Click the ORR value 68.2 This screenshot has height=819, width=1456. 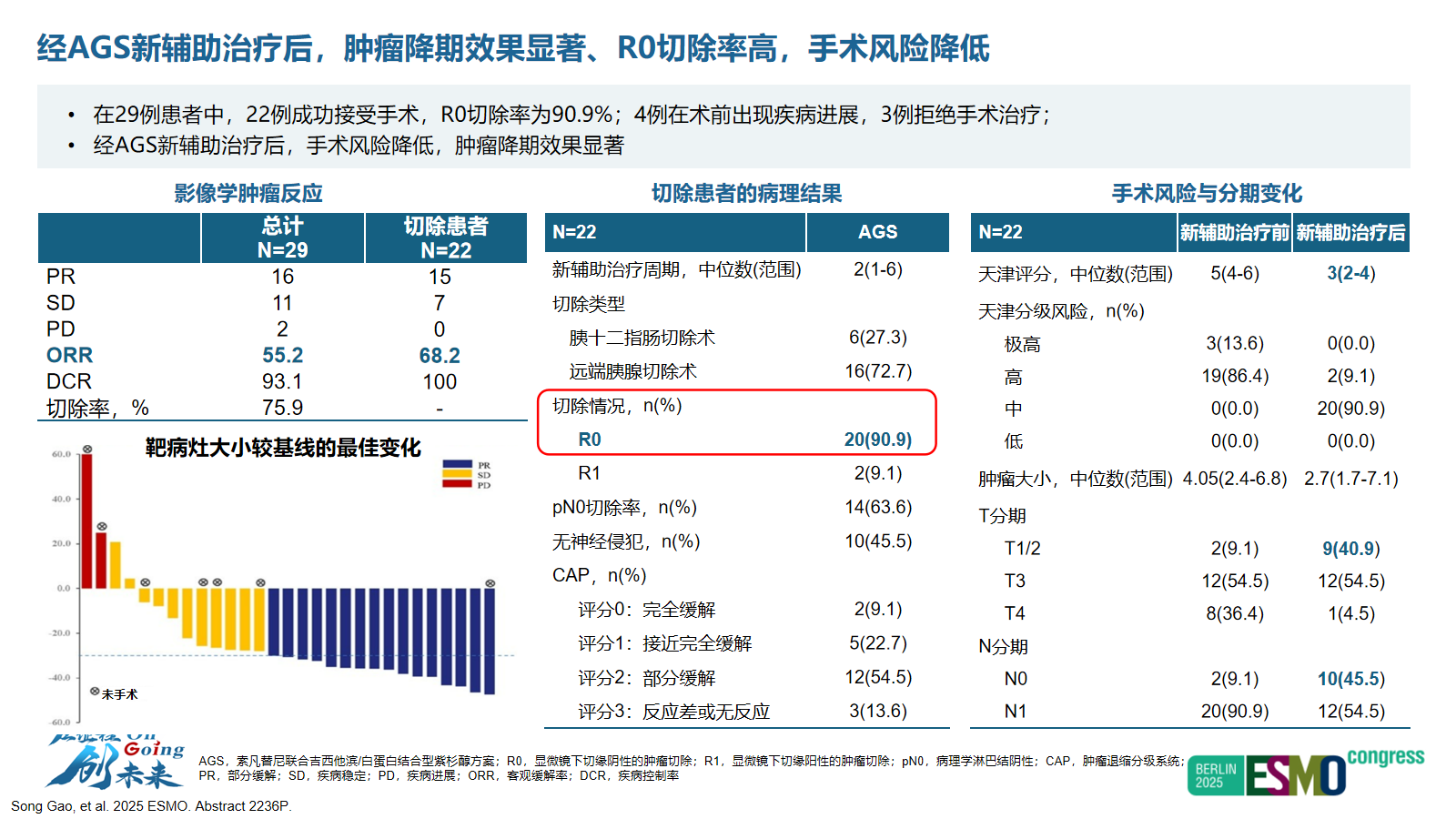440,356
